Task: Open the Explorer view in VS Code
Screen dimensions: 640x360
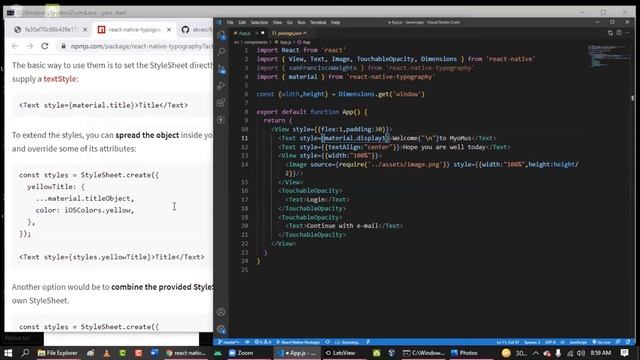Action: coord(221,35)
